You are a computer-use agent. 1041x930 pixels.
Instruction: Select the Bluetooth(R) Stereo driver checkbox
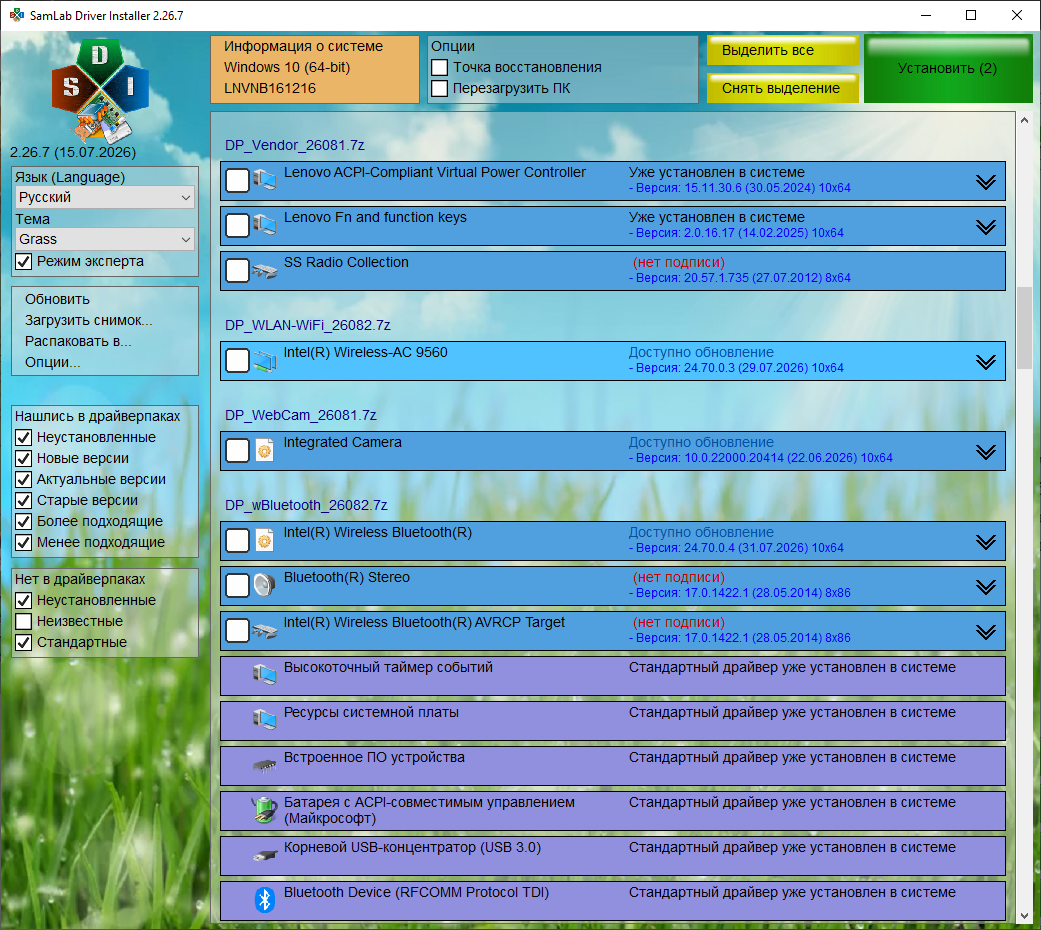(238, 585)
